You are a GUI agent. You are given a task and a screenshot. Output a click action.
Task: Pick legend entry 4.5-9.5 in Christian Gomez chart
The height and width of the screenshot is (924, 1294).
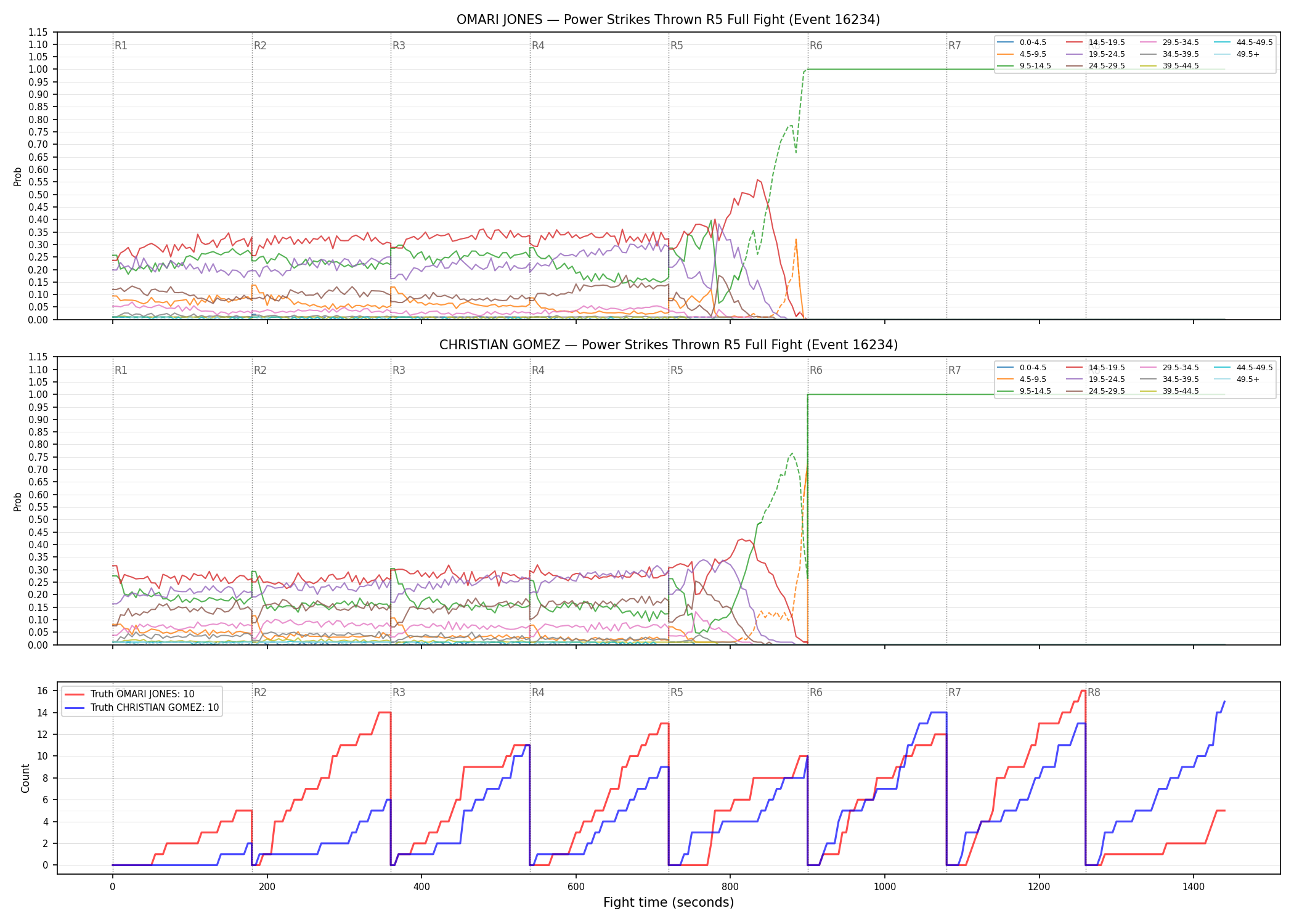click(x=1022, y=379)
